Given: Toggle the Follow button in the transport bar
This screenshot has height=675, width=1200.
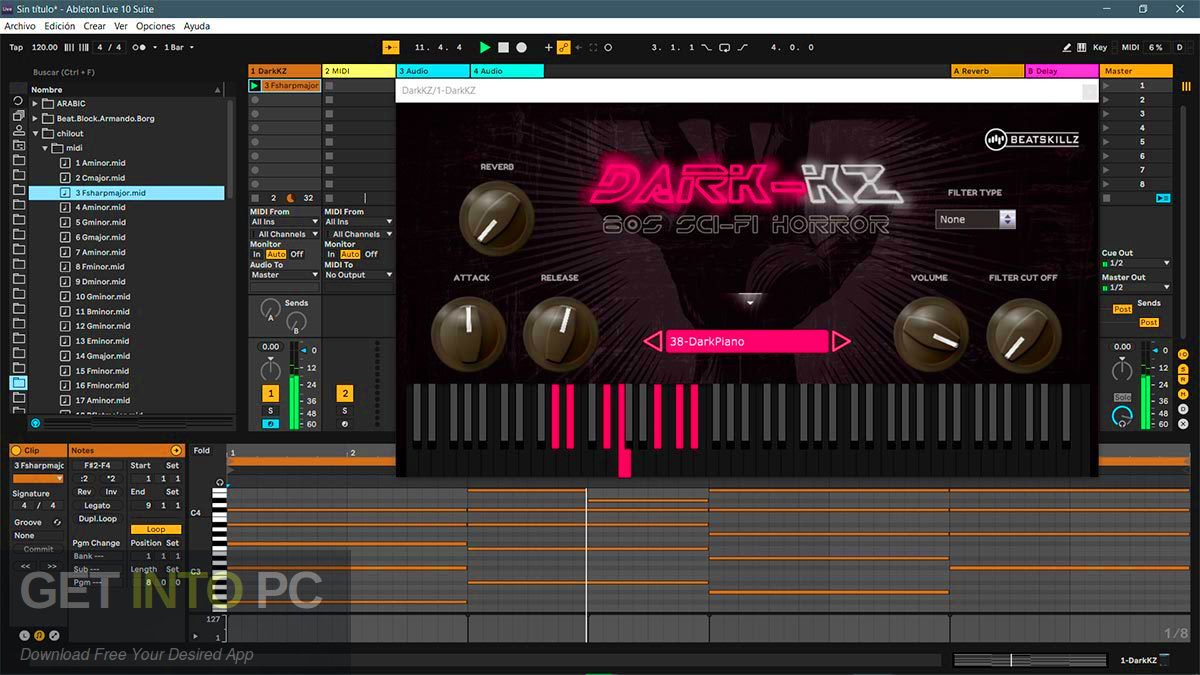Looking at the screenshot, I should (391, 47).
